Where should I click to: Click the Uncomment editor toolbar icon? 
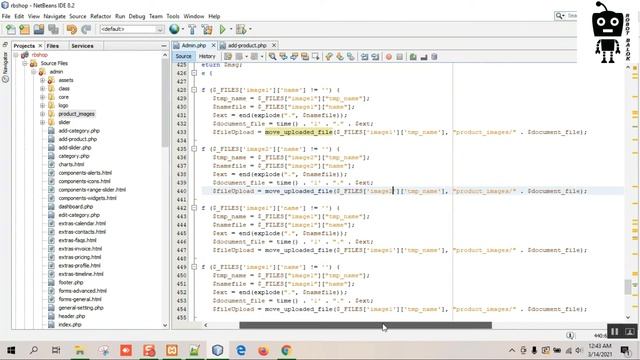(424, 57)
